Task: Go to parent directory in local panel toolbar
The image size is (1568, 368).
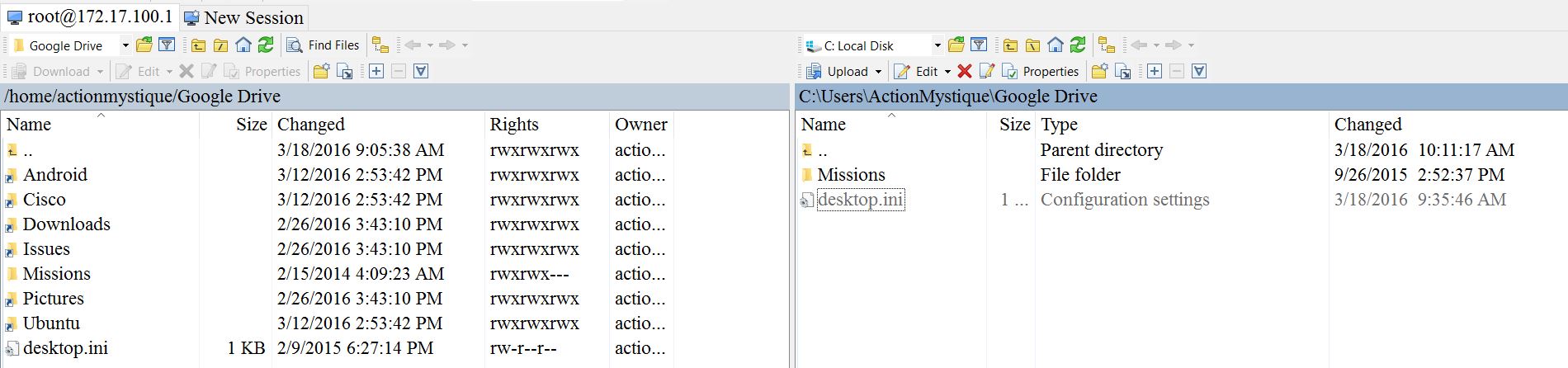Action: pos(1010,45)
